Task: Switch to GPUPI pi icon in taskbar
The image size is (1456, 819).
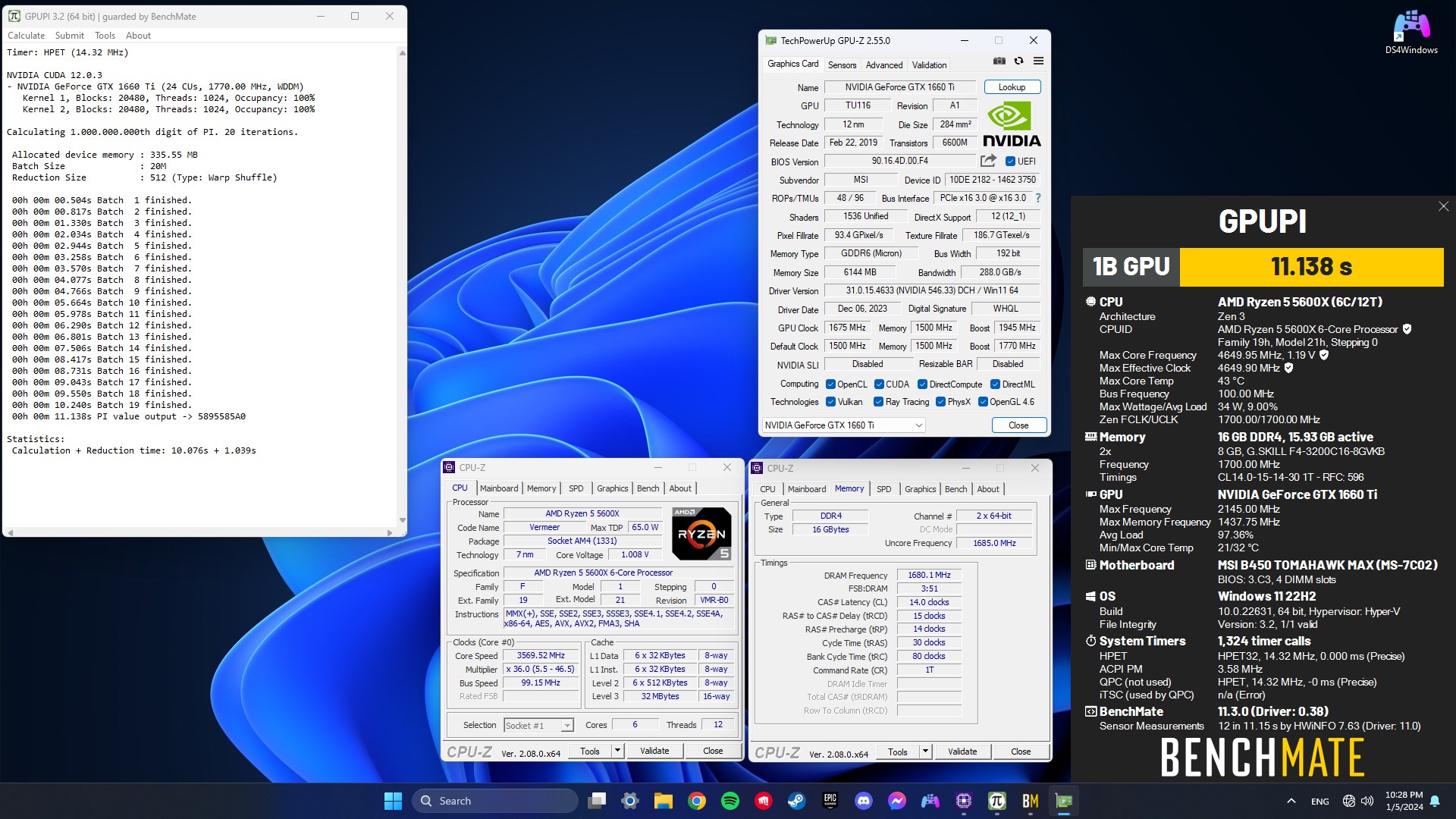Action: 997,801
